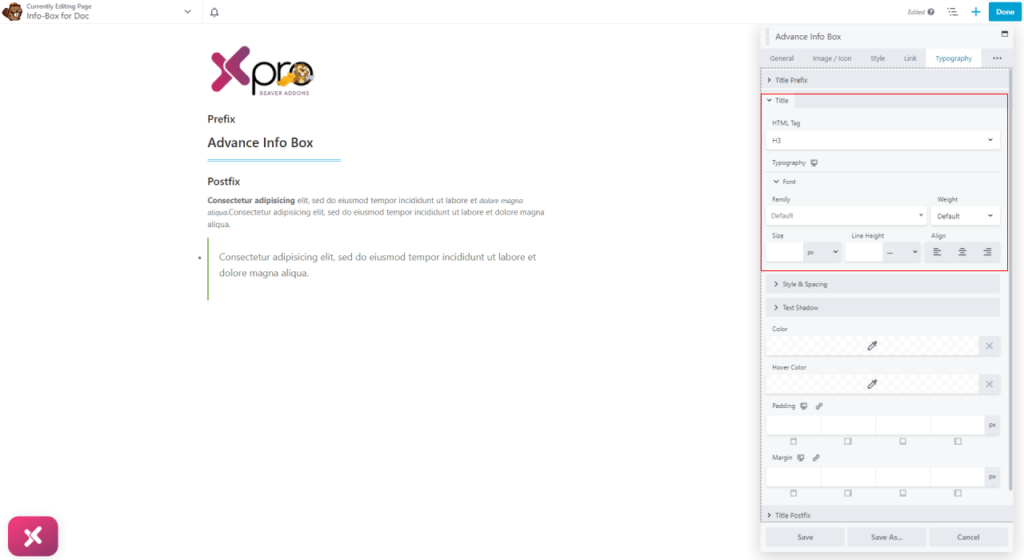The height and width of the screenshot is (560, 1024).
Task: Open the HTML Tag H3 dropdown
Action: point(882,140)
